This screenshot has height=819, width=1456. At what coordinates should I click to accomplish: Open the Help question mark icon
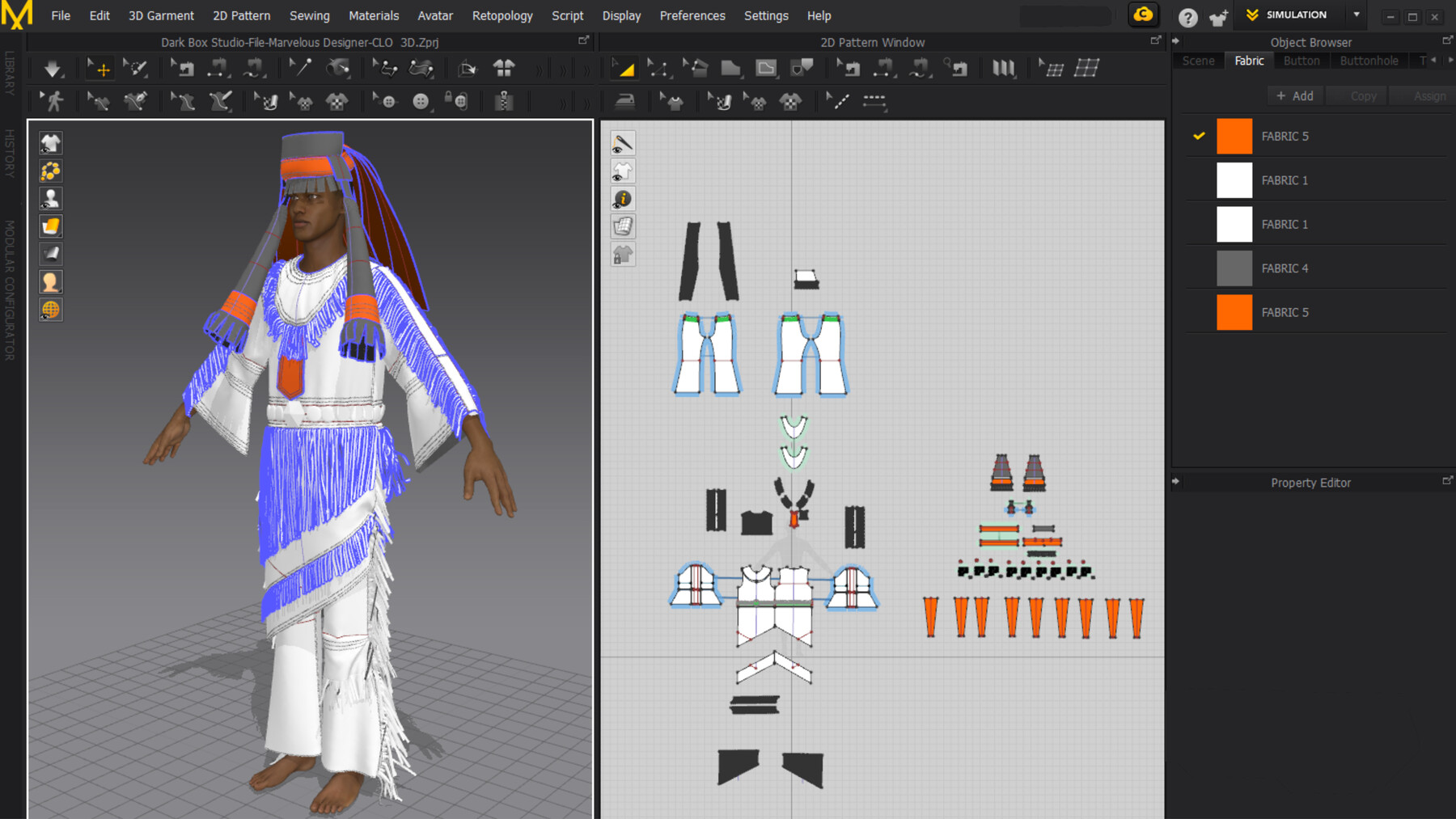click(1187, 17)
